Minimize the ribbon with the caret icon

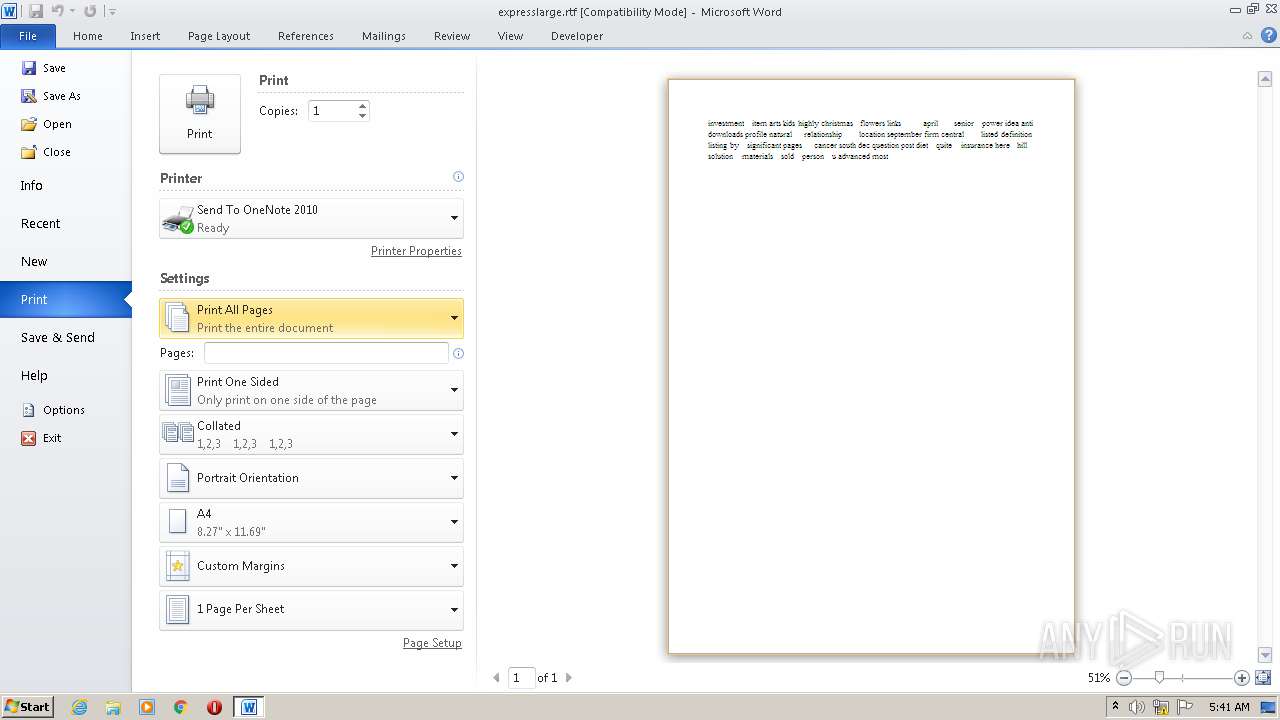tap(1247, 36)
